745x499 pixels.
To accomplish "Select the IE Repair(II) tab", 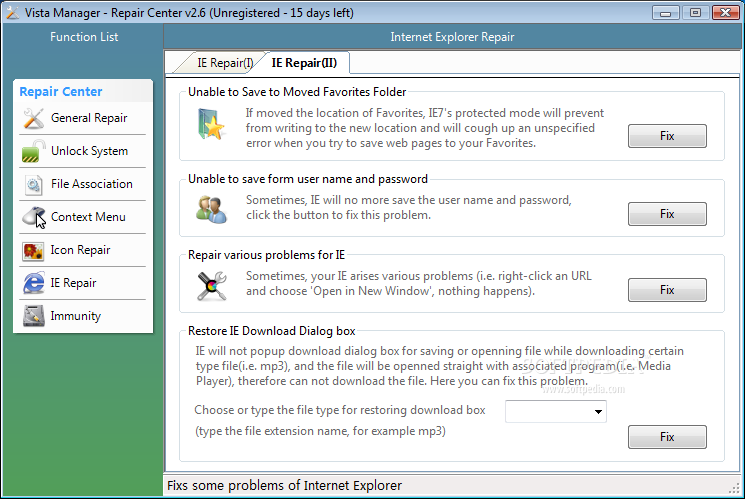I will [304, 63].
